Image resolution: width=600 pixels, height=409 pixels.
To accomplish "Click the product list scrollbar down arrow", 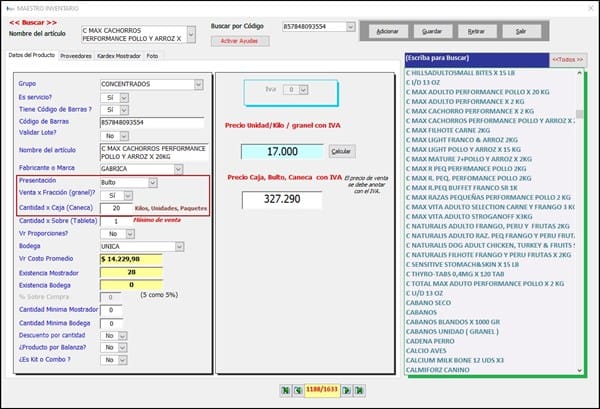I will [x=579, y=370].
